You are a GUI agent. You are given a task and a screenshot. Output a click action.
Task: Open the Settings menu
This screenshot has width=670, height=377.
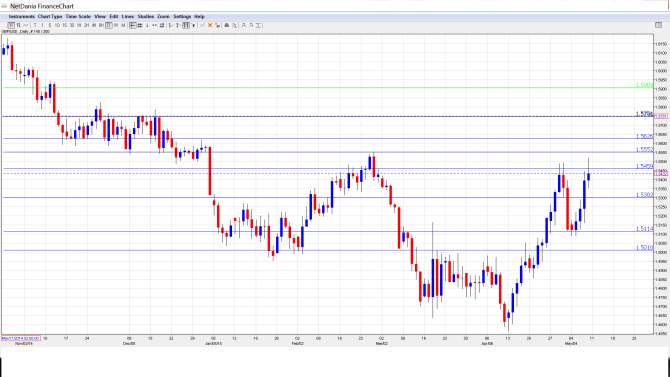tap(182, 17)
